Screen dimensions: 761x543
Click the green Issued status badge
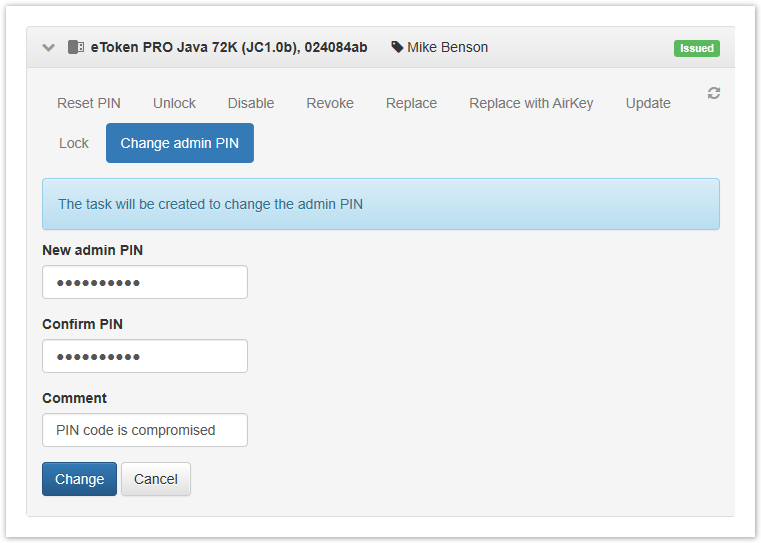tap(696, 48)
